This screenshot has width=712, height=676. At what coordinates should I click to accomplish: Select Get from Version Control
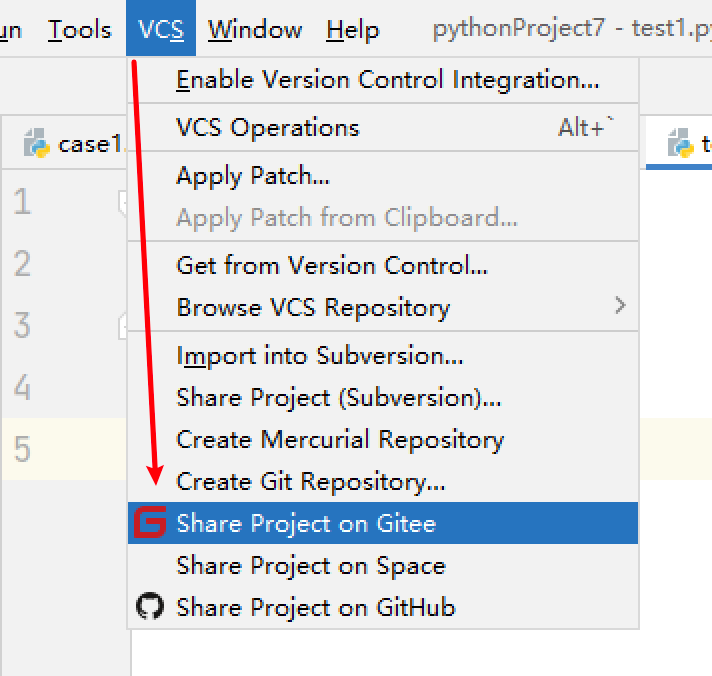[x=332, y=265]
